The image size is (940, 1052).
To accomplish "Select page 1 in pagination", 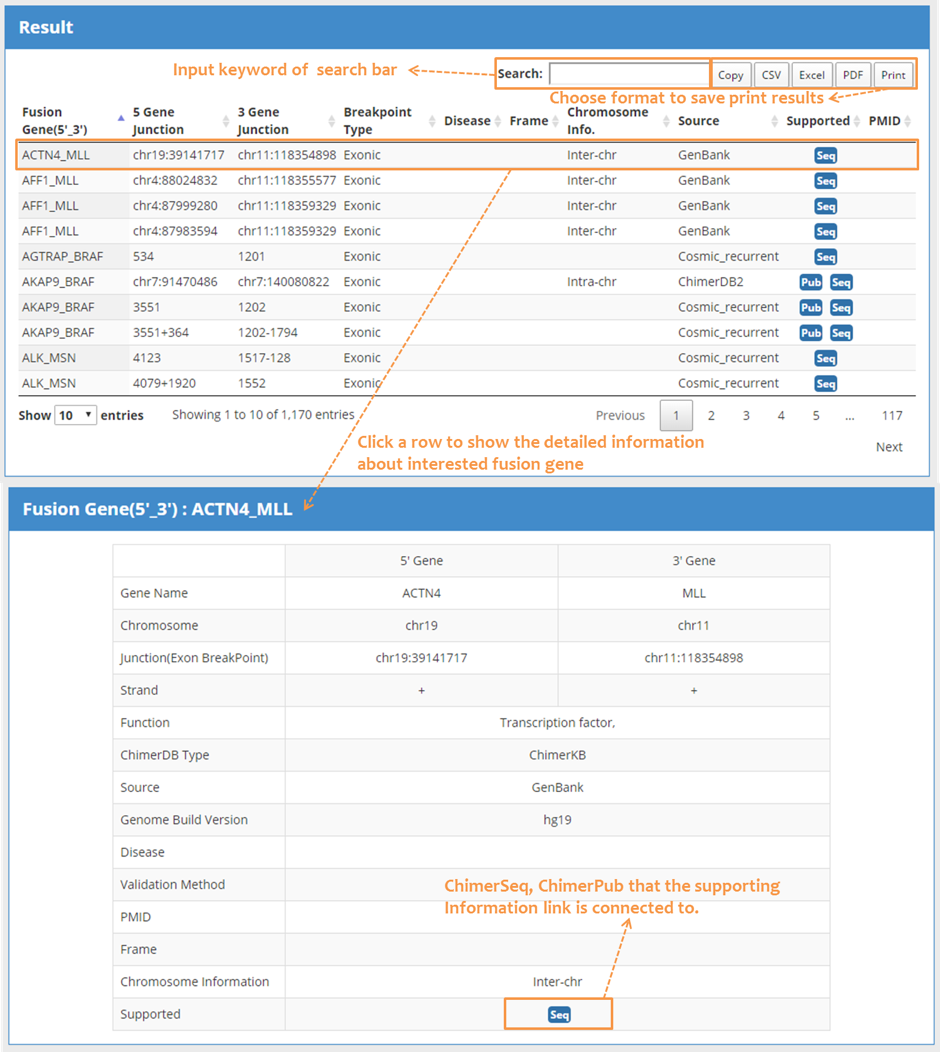I will (x=676, y=415).
